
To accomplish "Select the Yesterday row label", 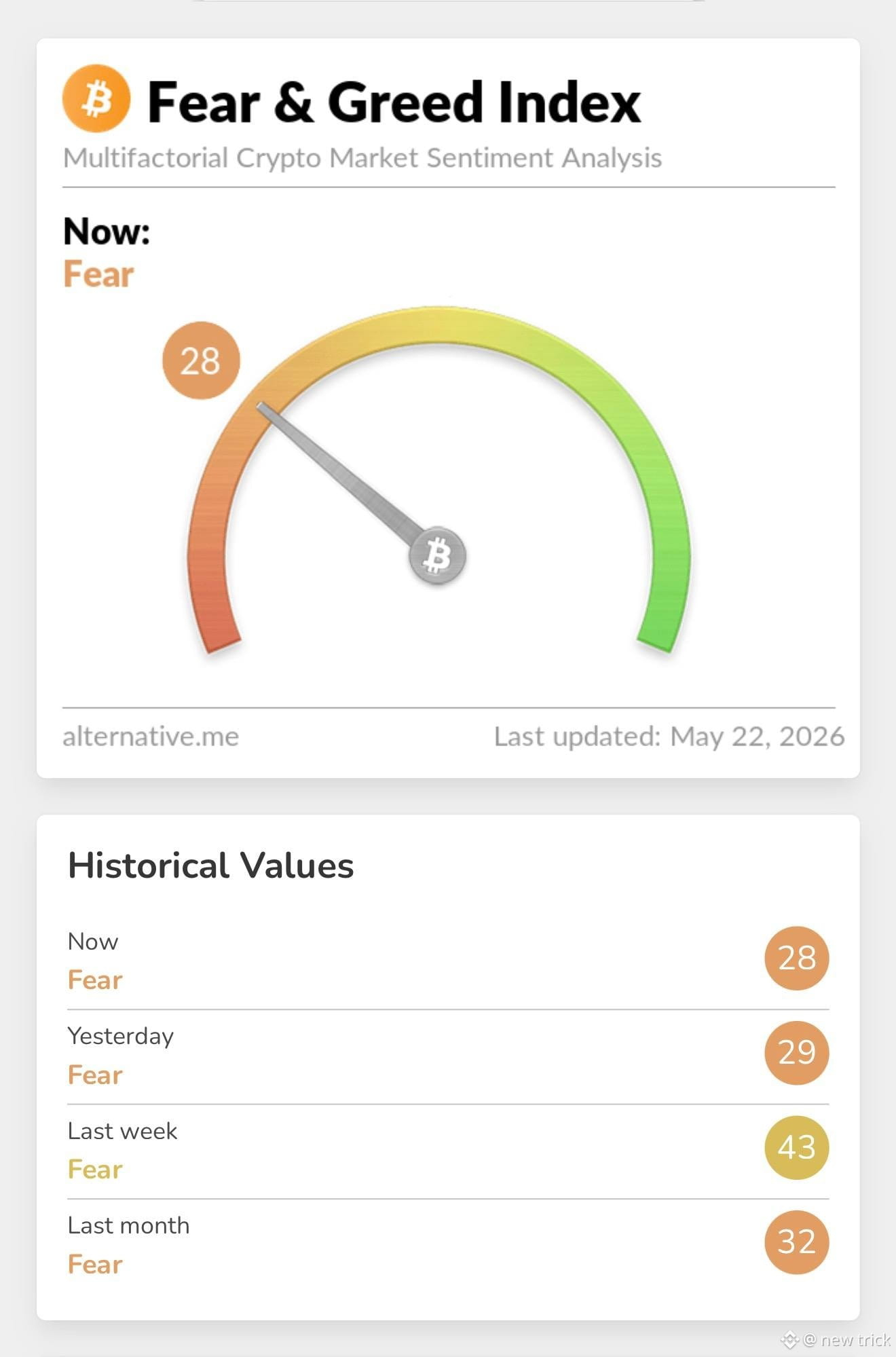I will 121,1036.
